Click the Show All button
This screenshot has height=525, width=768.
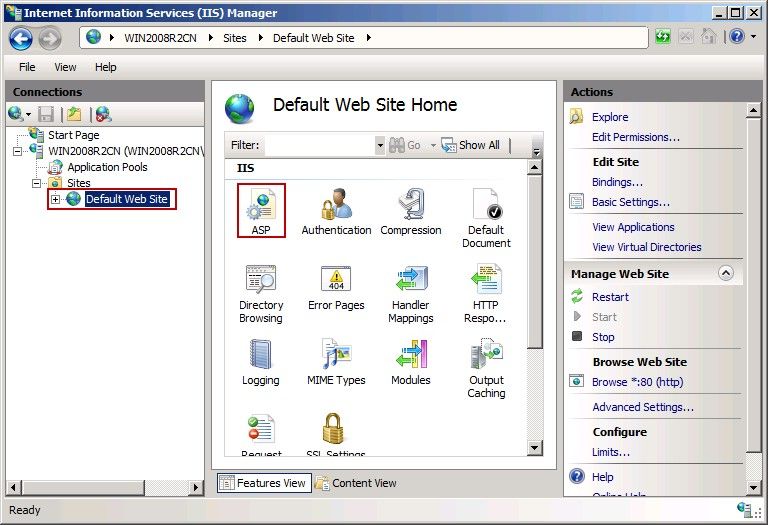[470, 145]
